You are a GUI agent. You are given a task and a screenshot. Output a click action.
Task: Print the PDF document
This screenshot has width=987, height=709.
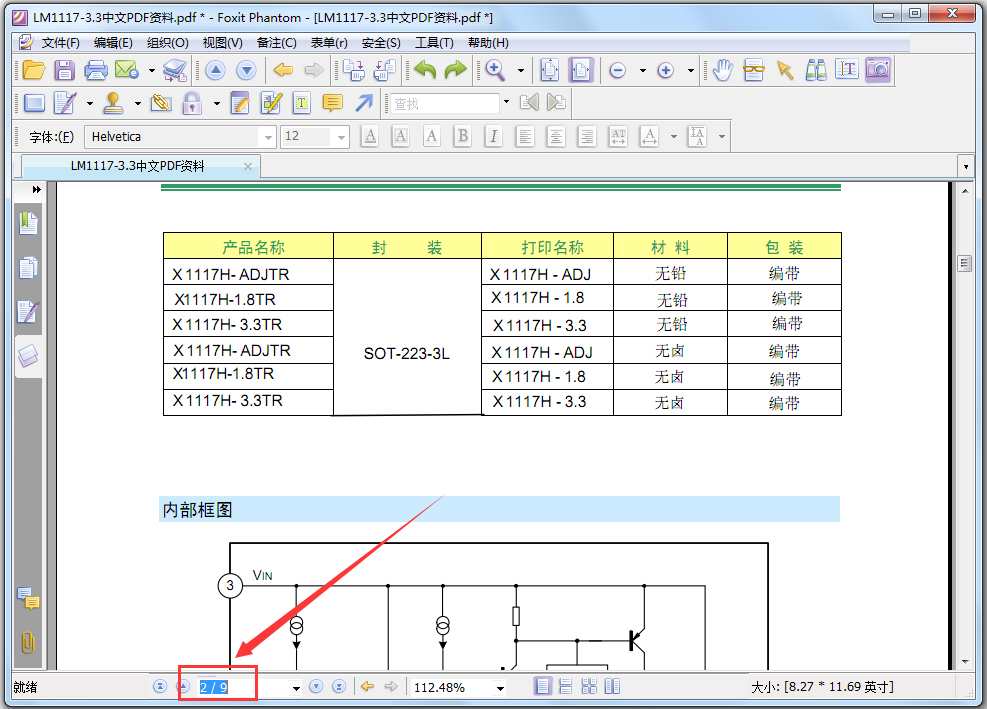click(96, 70)
